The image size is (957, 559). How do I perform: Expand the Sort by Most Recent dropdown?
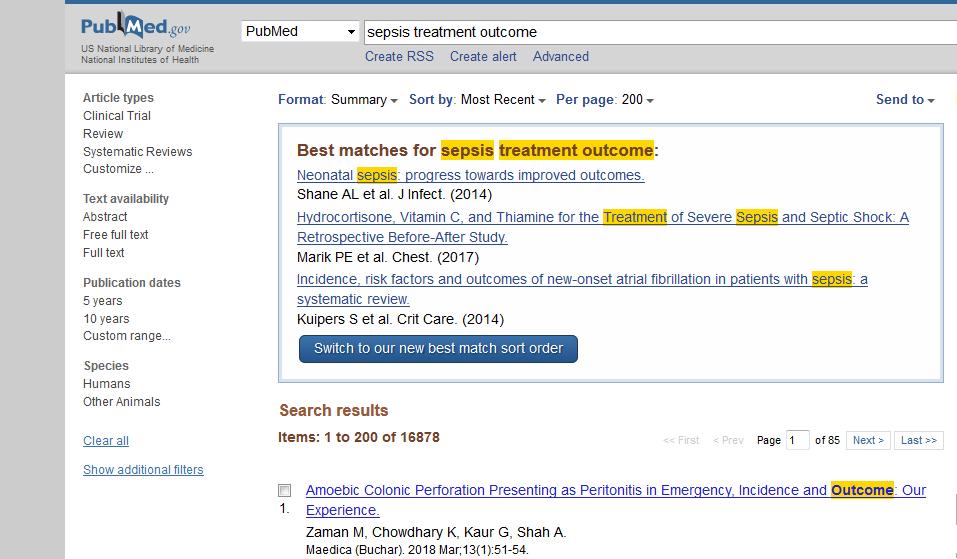tap(477, 99)
